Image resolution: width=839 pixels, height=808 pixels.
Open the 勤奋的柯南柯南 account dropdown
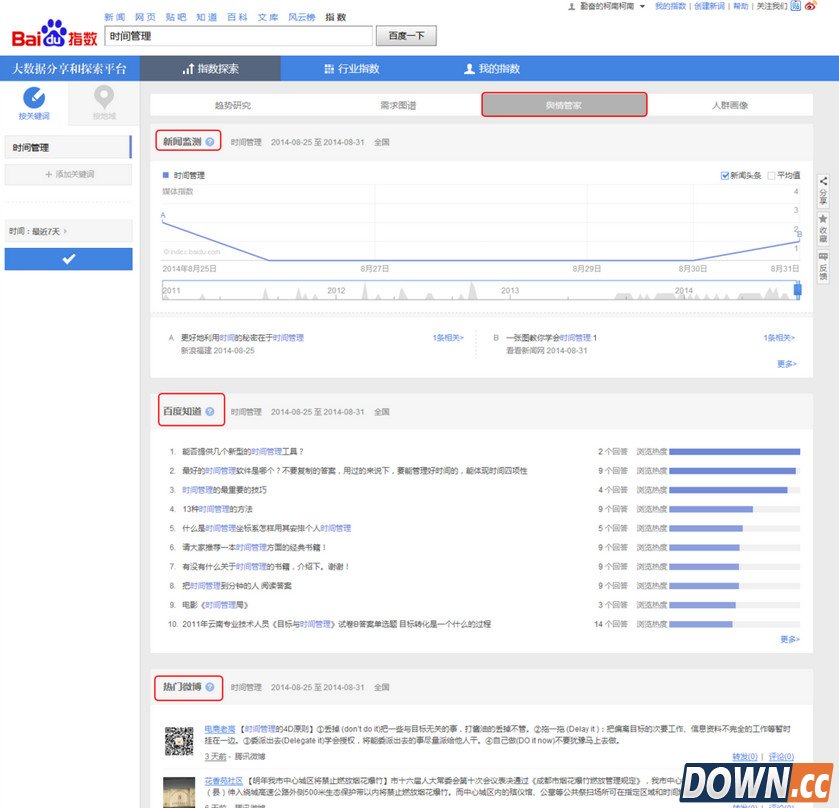pyautogui.click(x=609, y=8)
